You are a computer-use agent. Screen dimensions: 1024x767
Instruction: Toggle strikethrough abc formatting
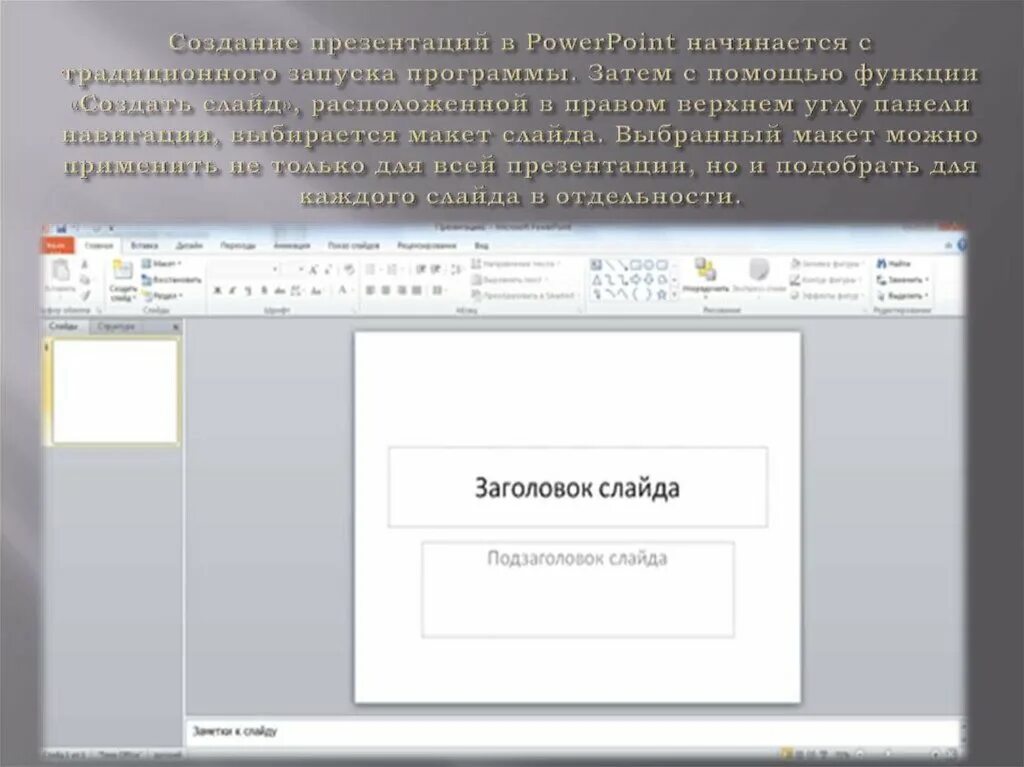point(280,291)
